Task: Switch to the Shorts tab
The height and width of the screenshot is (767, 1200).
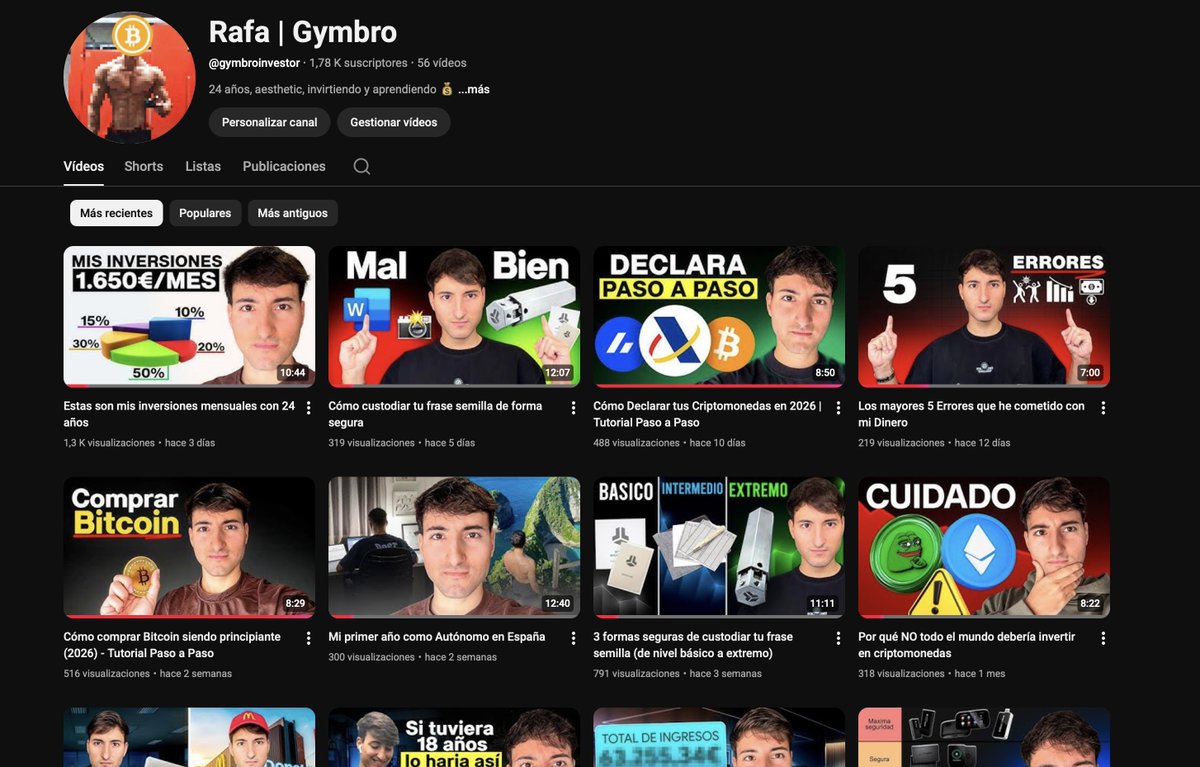Action: (144, 166)
